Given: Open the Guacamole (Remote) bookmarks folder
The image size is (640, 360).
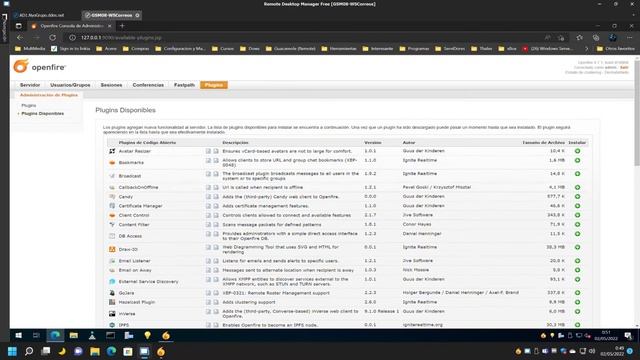Looking at the screenshot, I should (x=290, y=49).
